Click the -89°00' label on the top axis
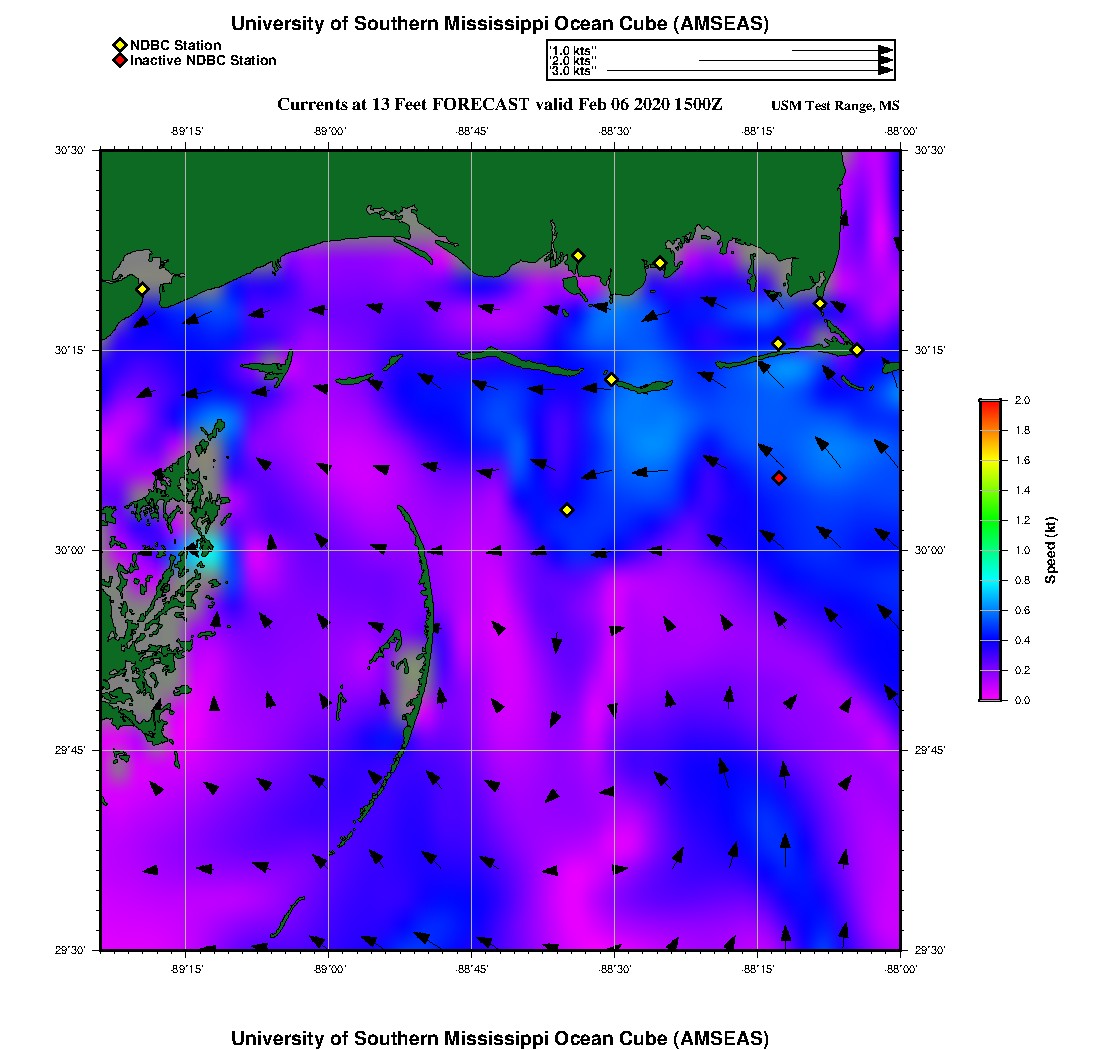Image resolution: width=1100 pixels, height=1050 pixels. (x=330, y=131)
